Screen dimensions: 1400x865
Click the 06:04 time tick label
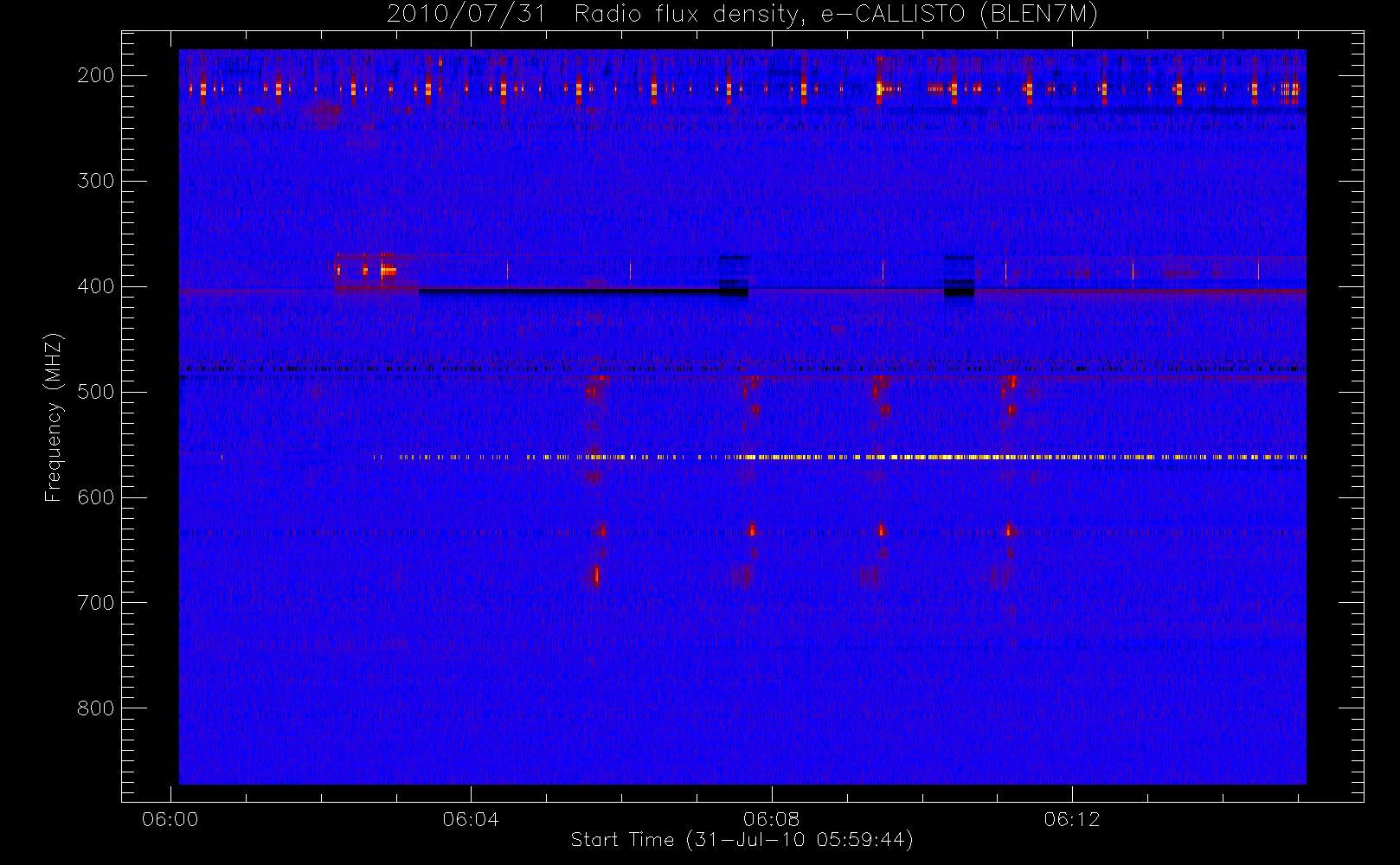[471, 819]
